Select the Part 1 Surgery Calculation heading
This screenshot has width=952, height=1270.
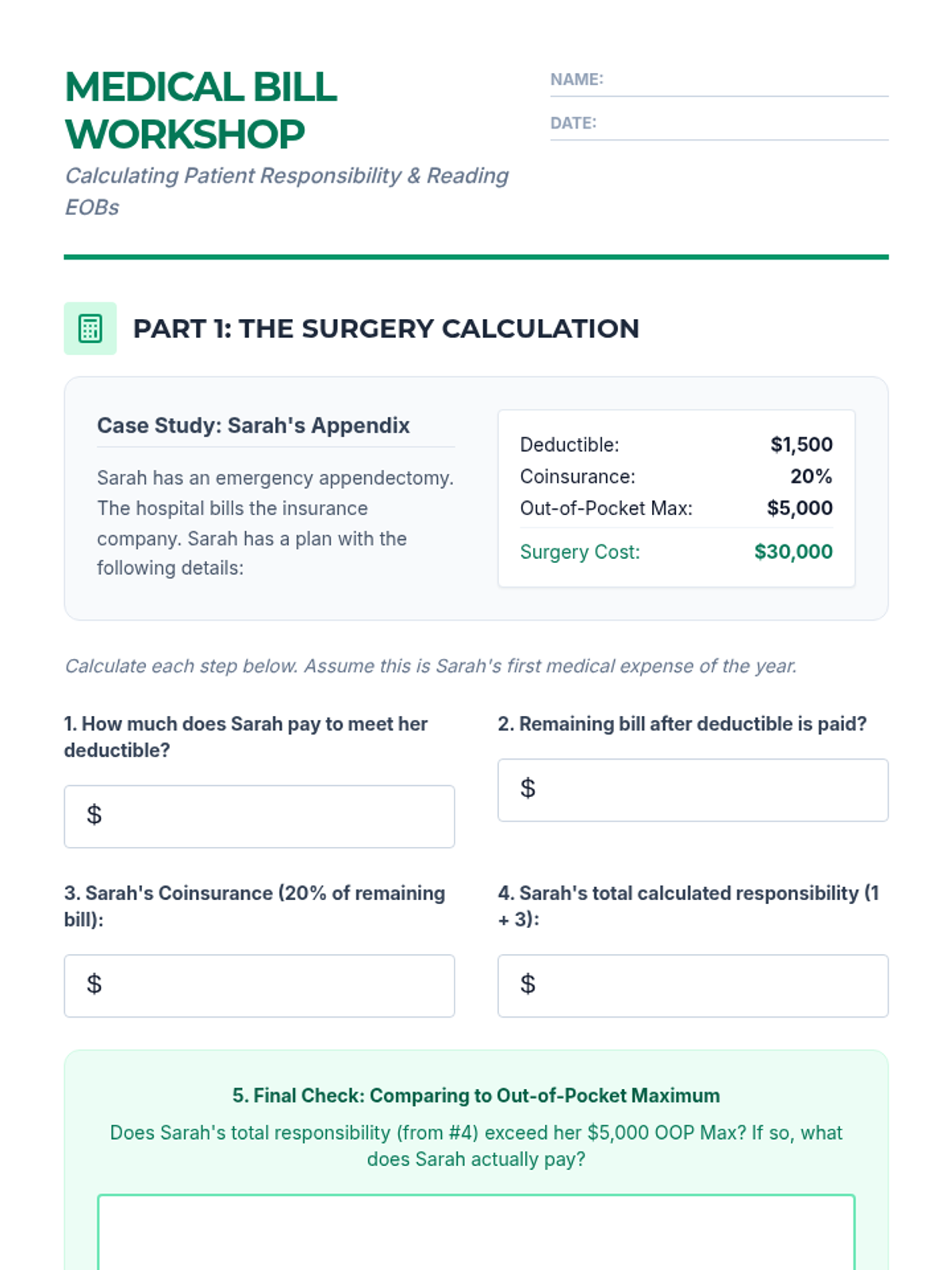[x=386, y=329]
